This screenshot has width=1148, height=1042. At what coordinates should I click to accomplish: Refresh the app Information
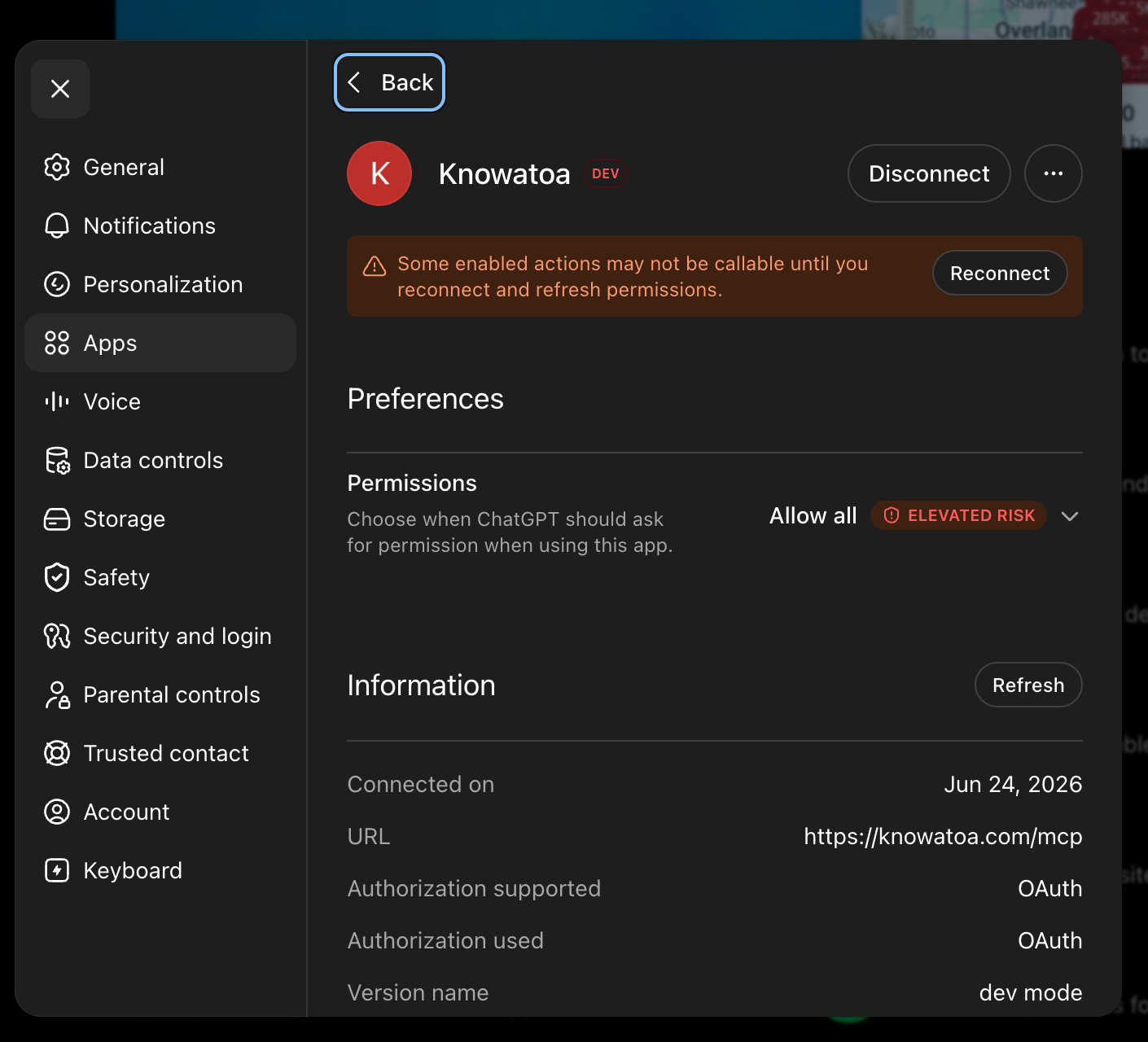click(x=1028, y=685)
